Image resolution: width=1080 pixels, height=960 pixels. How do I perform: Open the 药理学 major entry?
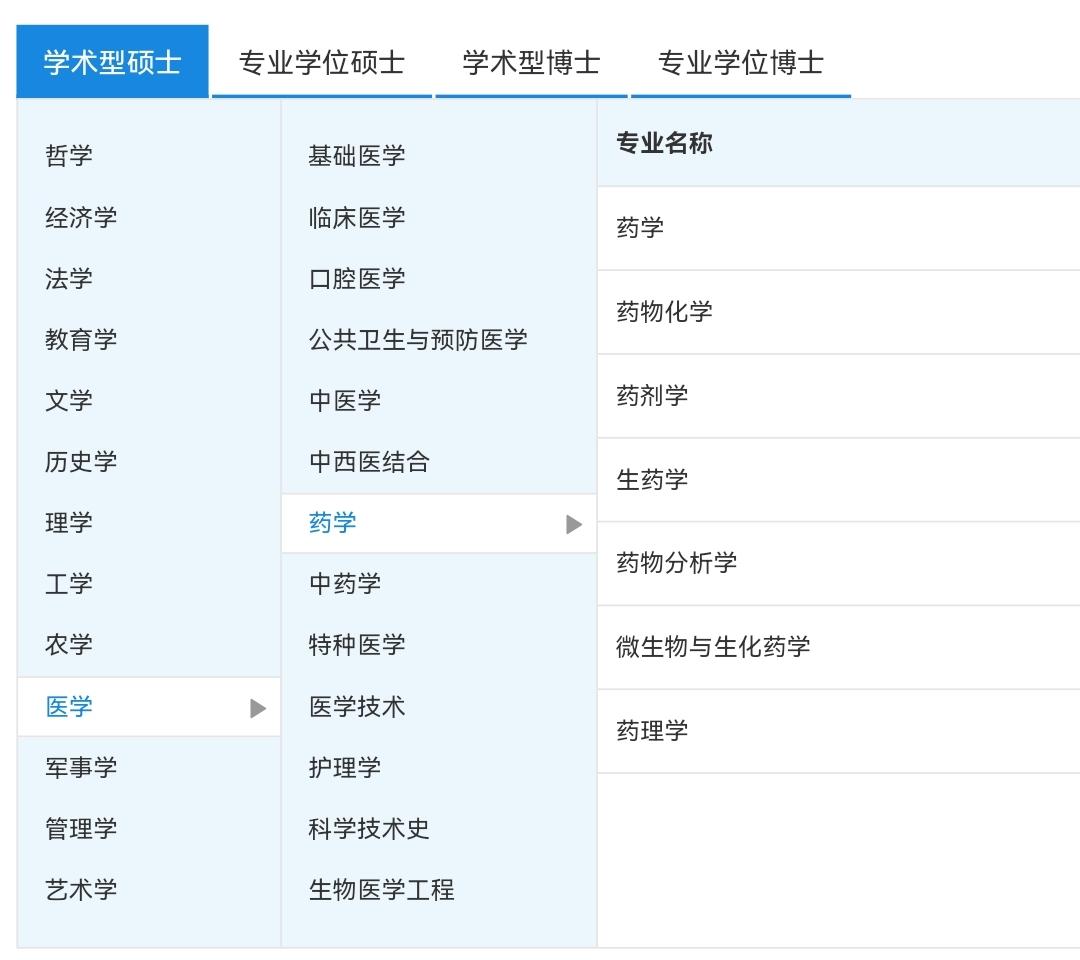pos(653,731)
